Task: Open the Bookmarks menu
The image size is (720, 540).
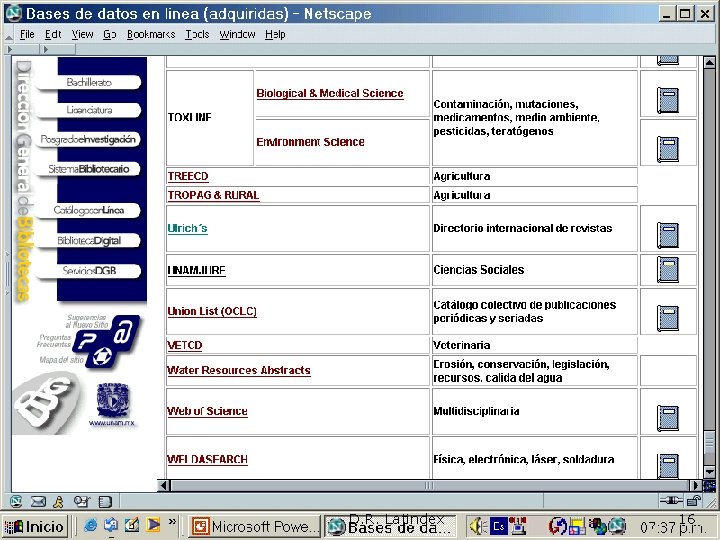Action: pyautogui.click(x=151, y=34)
